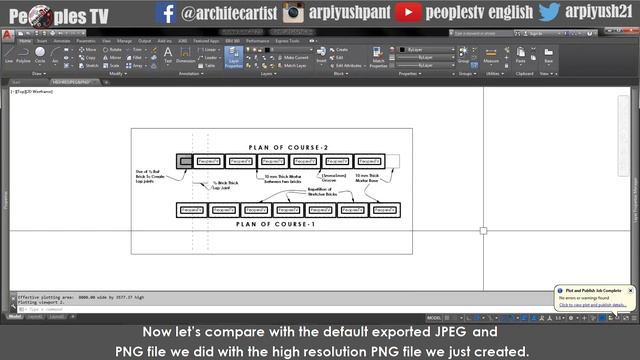Select the Line drawing tool
This screenshot has height=360, width=640.
click(x=9, y=55)
